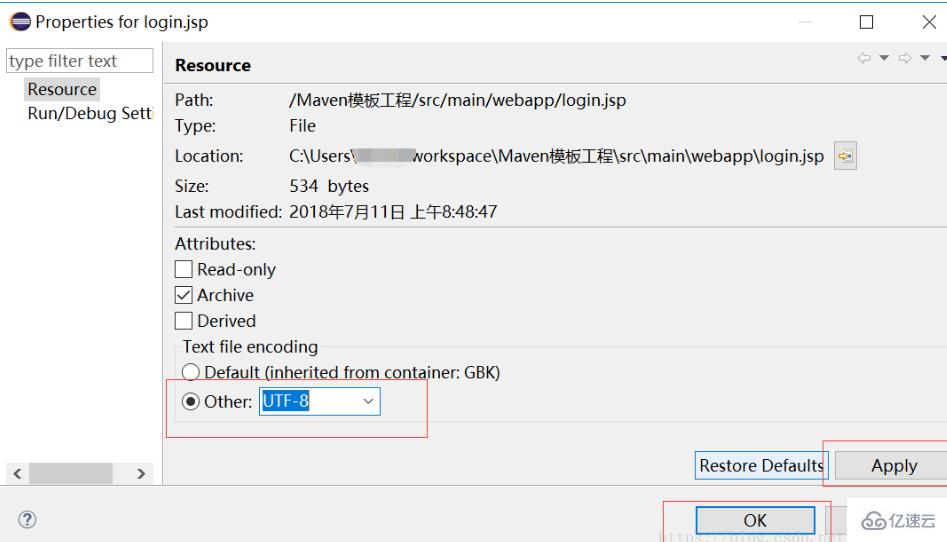Select Run/Debug Settings in the tree

tap(89, 113)
